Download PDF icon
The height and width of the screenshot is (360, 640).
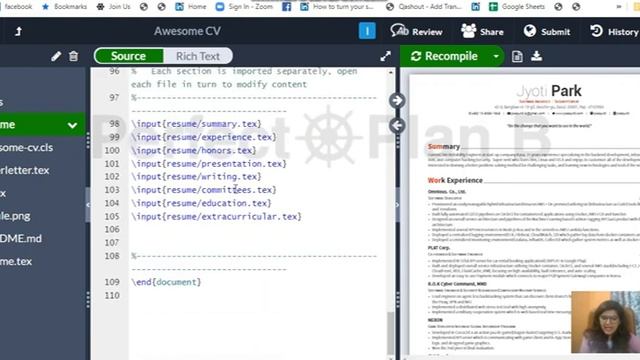[x=537, y=56]
